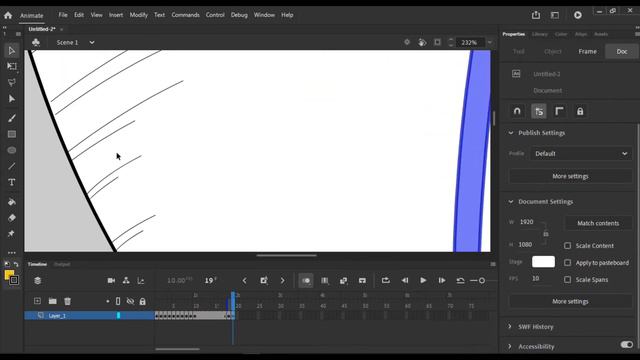Open the File menu
The width and height of the screenshot is (640, 360).
(x=63, y=15)
